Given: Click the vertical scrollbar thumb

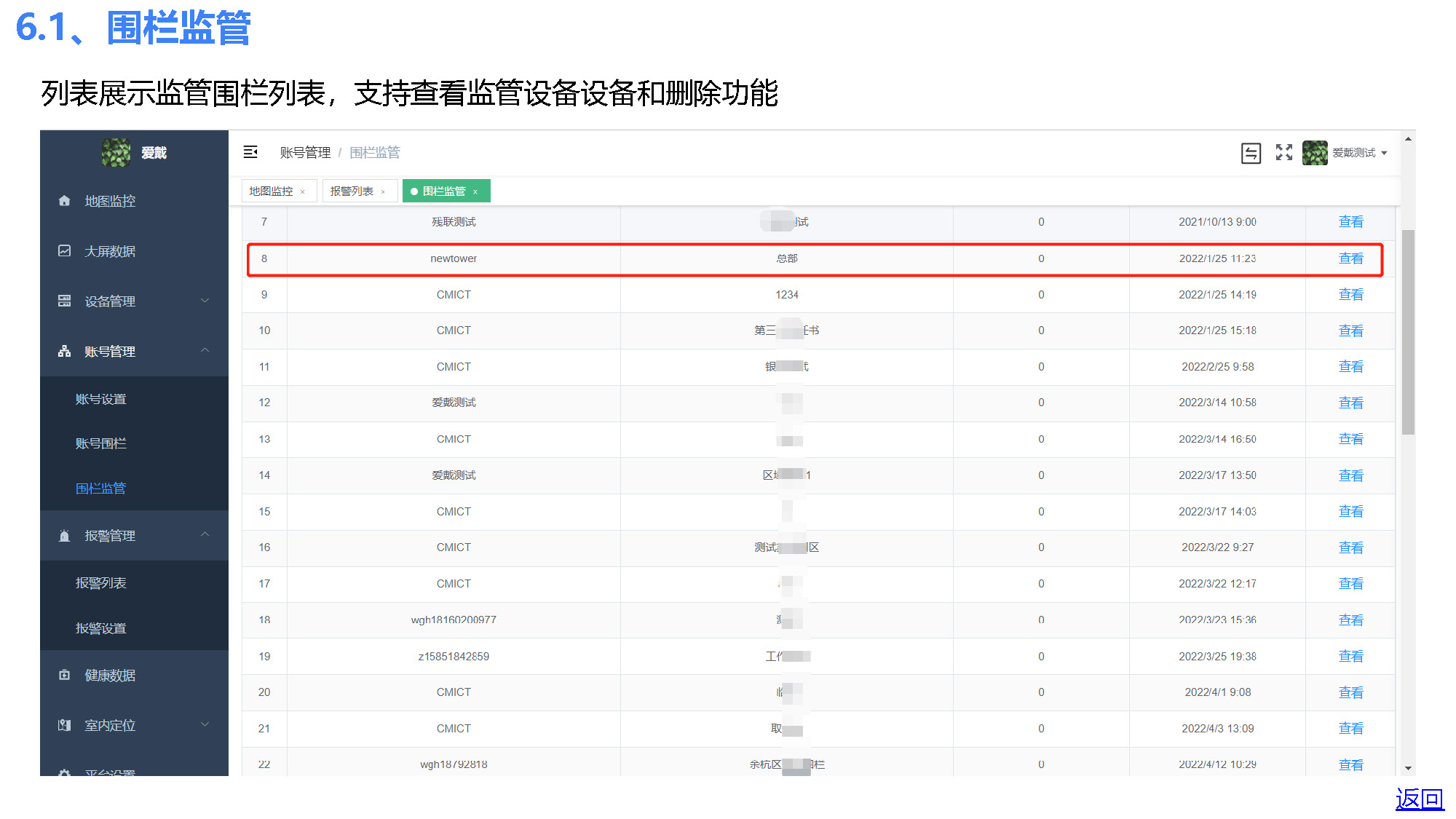Looking at the screenshot, I should click(1408, 332).
